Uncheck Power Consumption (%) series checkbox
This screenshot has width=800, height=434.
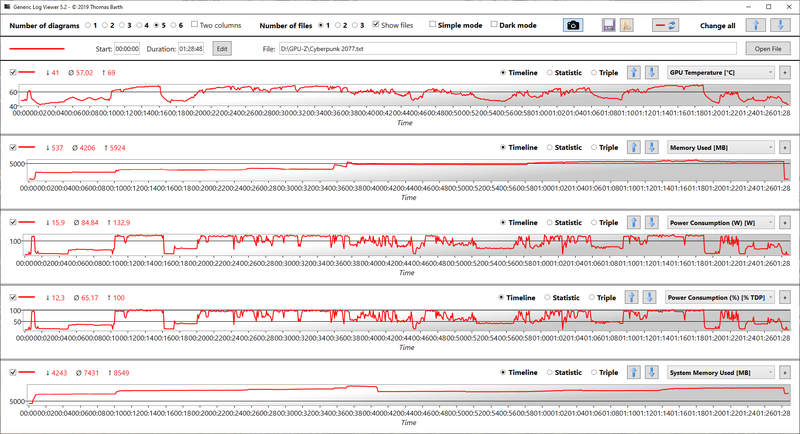coord(13,297)
